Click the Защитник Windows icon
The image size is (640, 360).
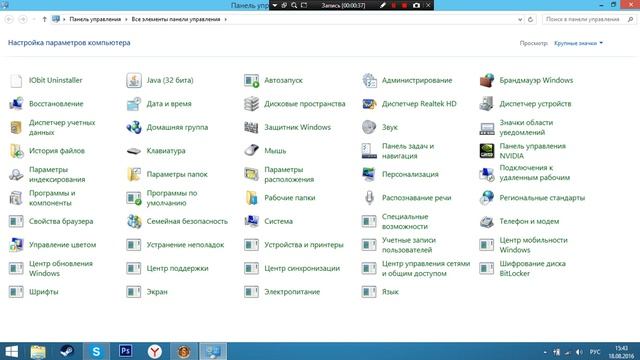(x=251, y=127)
